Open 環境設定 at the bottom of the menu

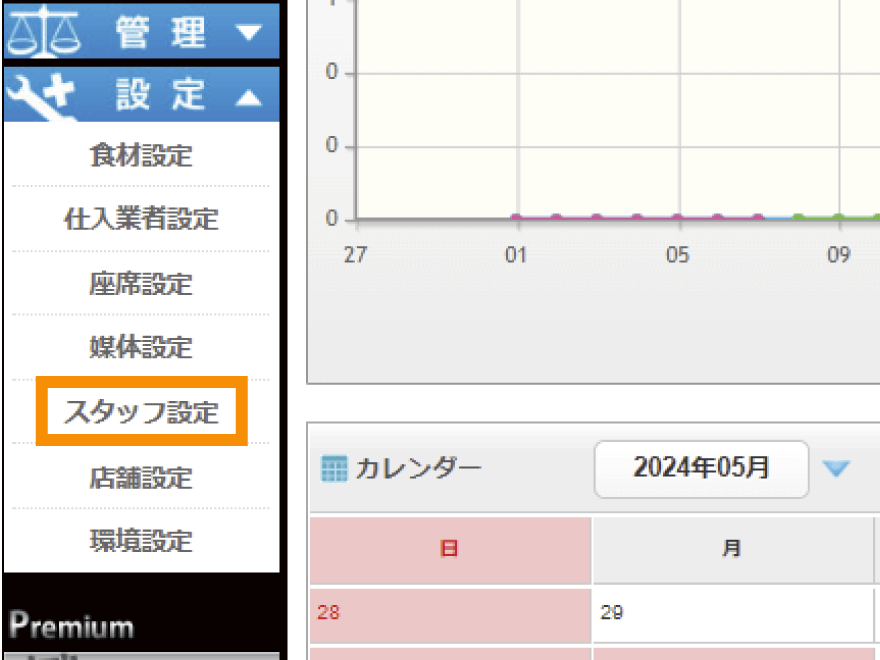141,540
